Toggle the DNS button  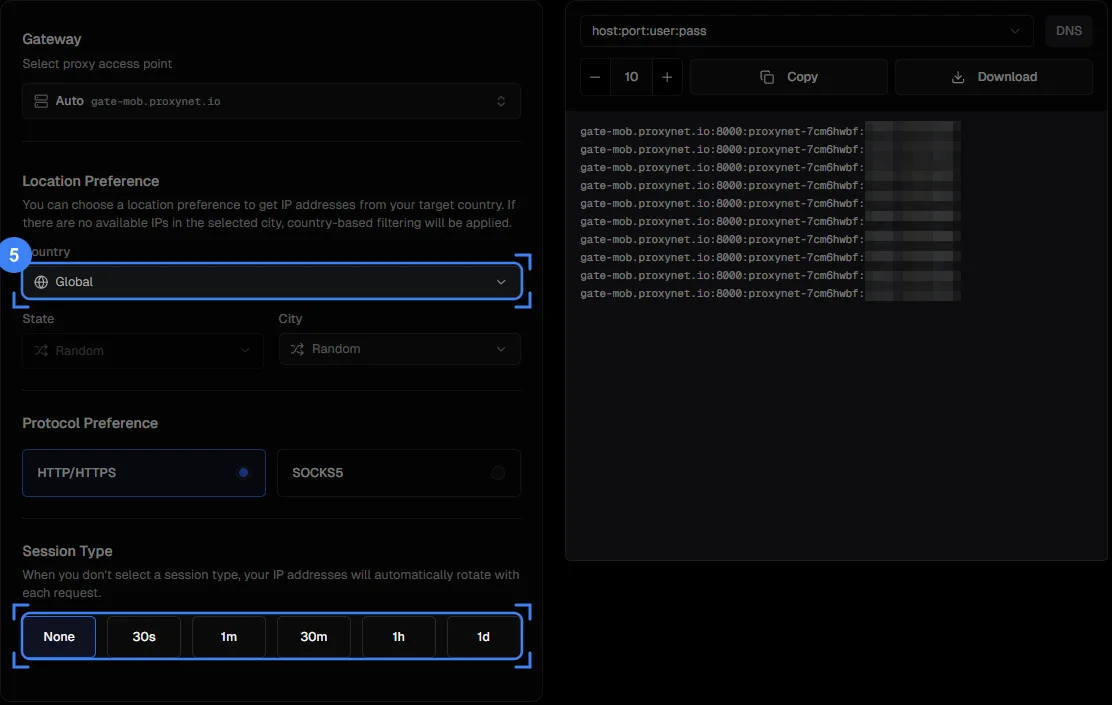[1069, 31]
